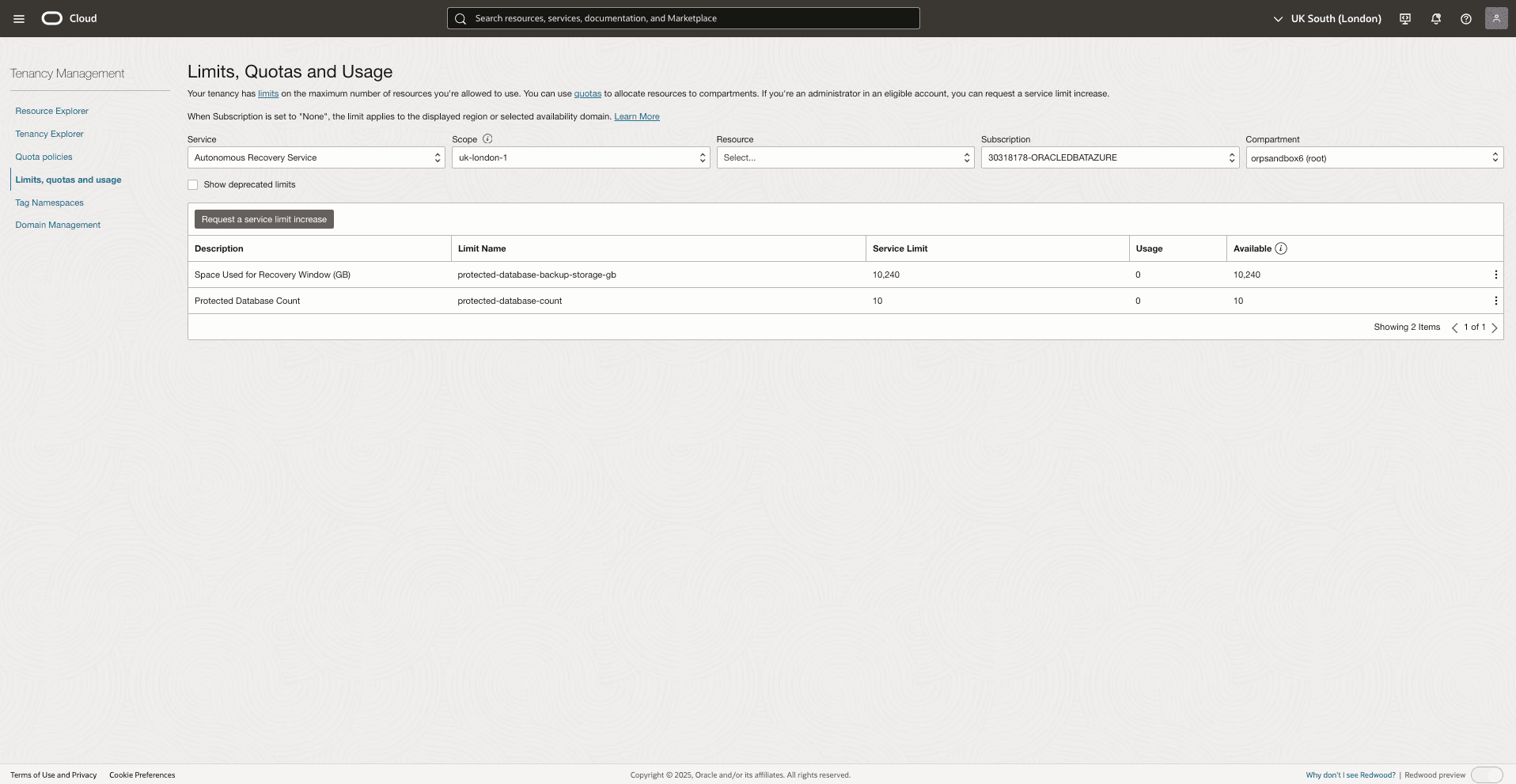Open actions menu for Space Used row
This screenshot has width=1516, height=784.
(x=1495, y=275)
